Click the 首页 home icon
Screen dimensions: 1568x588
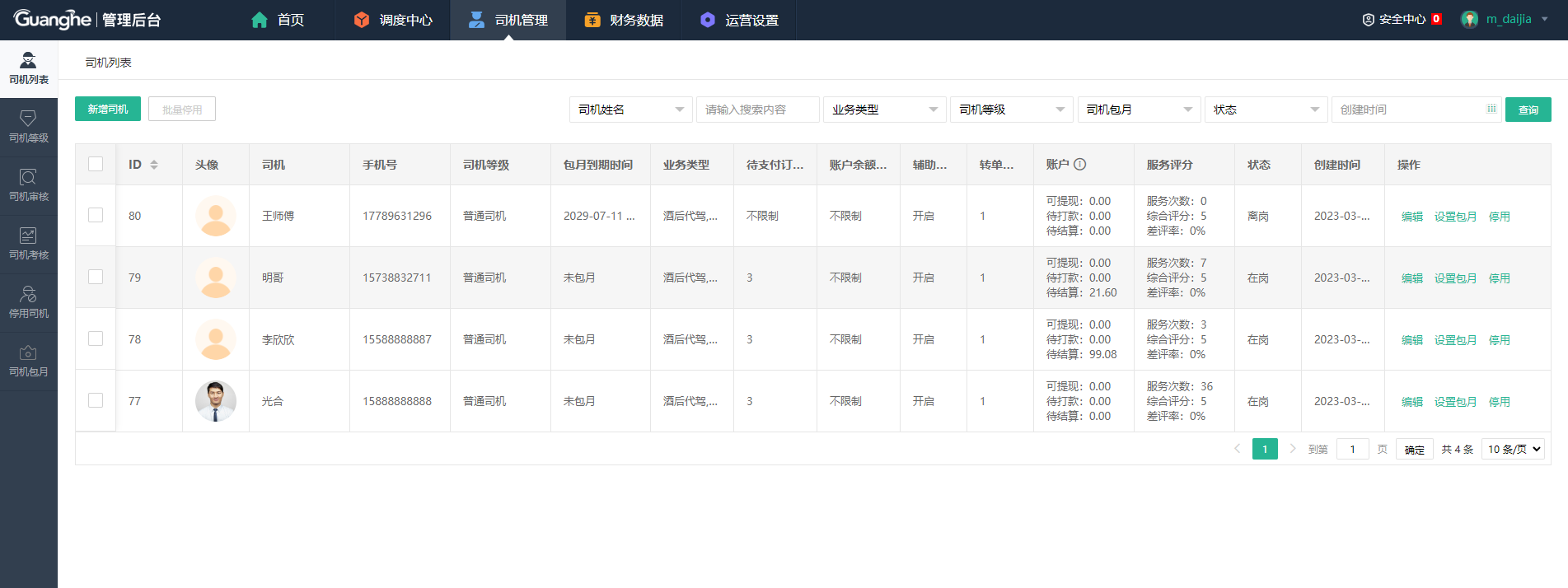(x=260, y=20)
